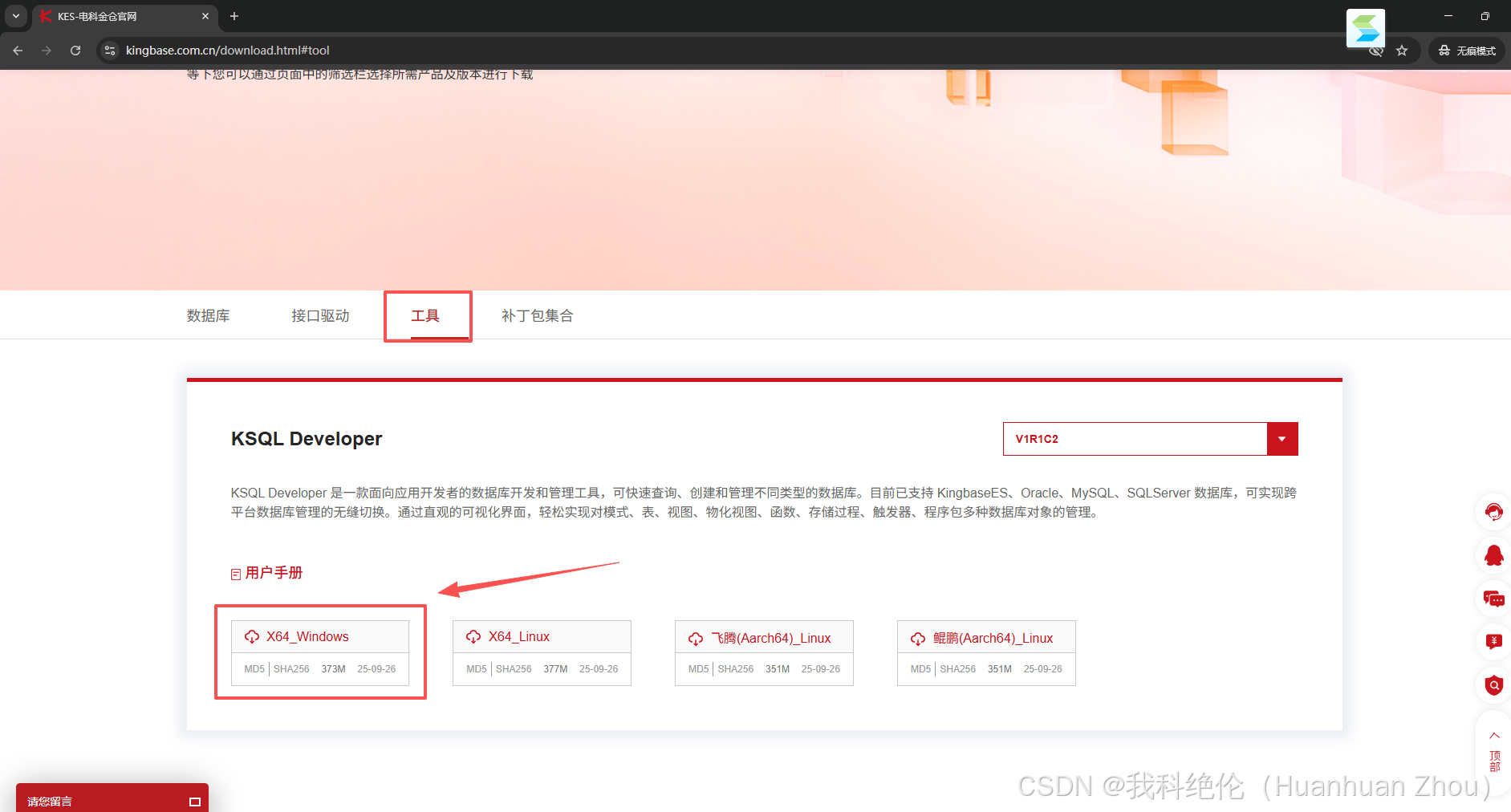The height and width of the screenshot is (812, 1511).
Task: Close the KES-电科金仓官网 tab
Action: [205, 16]
